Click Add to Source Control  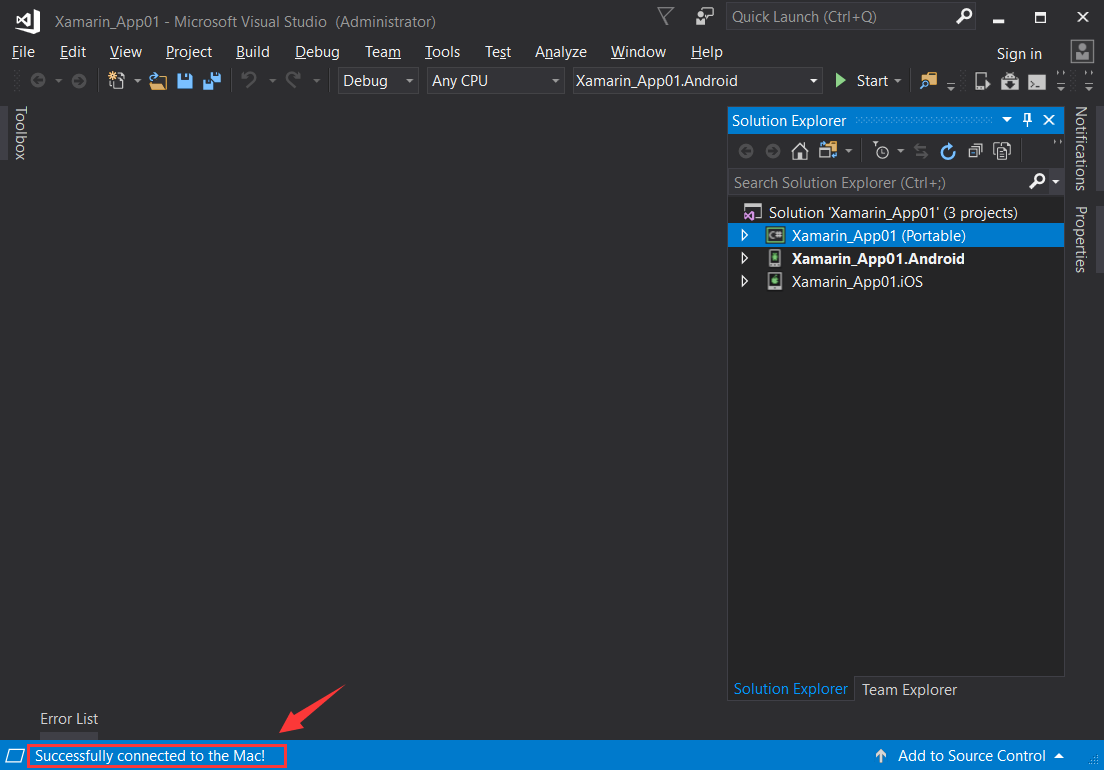coord(971,755)
